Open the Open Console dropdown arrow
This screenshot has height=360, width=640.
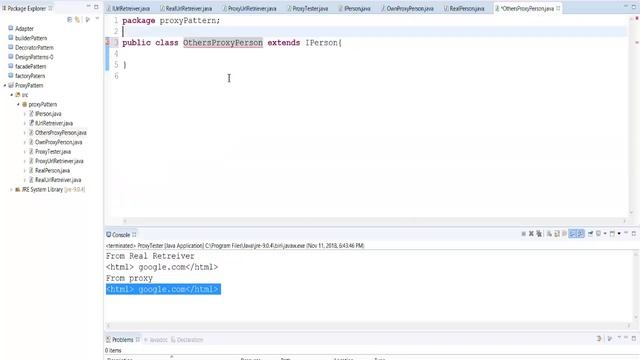619,233
